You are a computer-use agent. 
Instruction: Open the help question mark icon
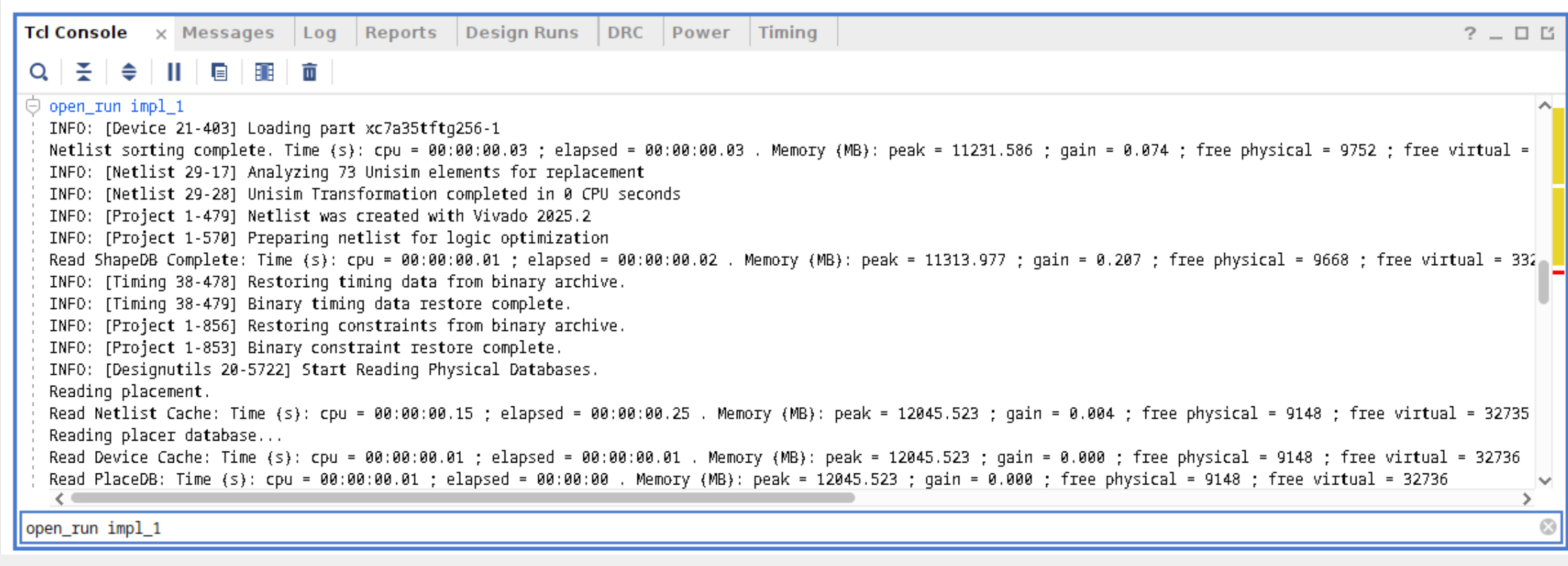pos(1469,33)
